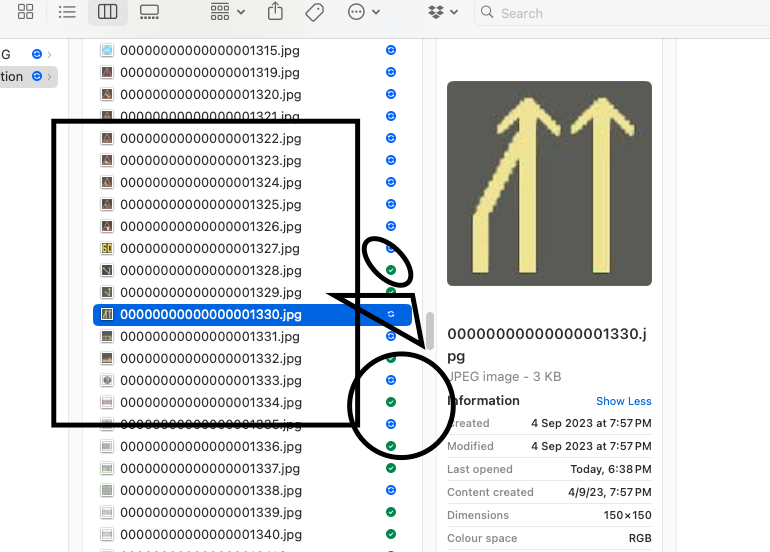Viewport: 770px width, 552px height.
Task: Click sync status icon for 0000000000000001323.jpg
Action: point(391,160)
